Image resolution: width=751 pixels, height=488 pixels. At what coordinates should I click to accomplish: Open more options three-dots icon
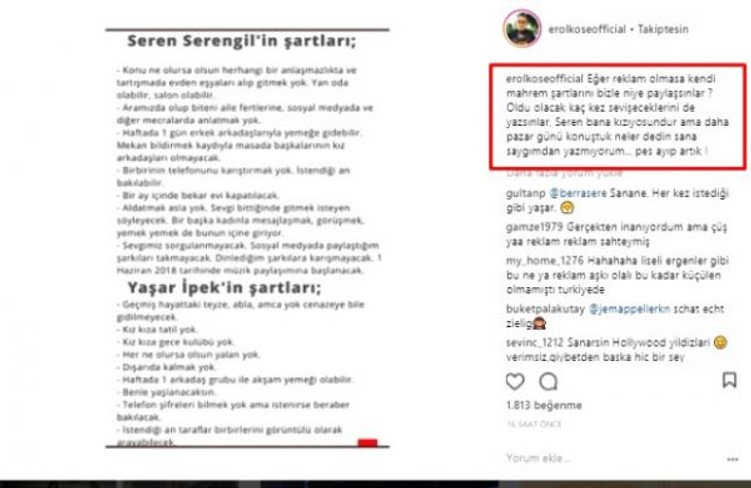point(732,459)
